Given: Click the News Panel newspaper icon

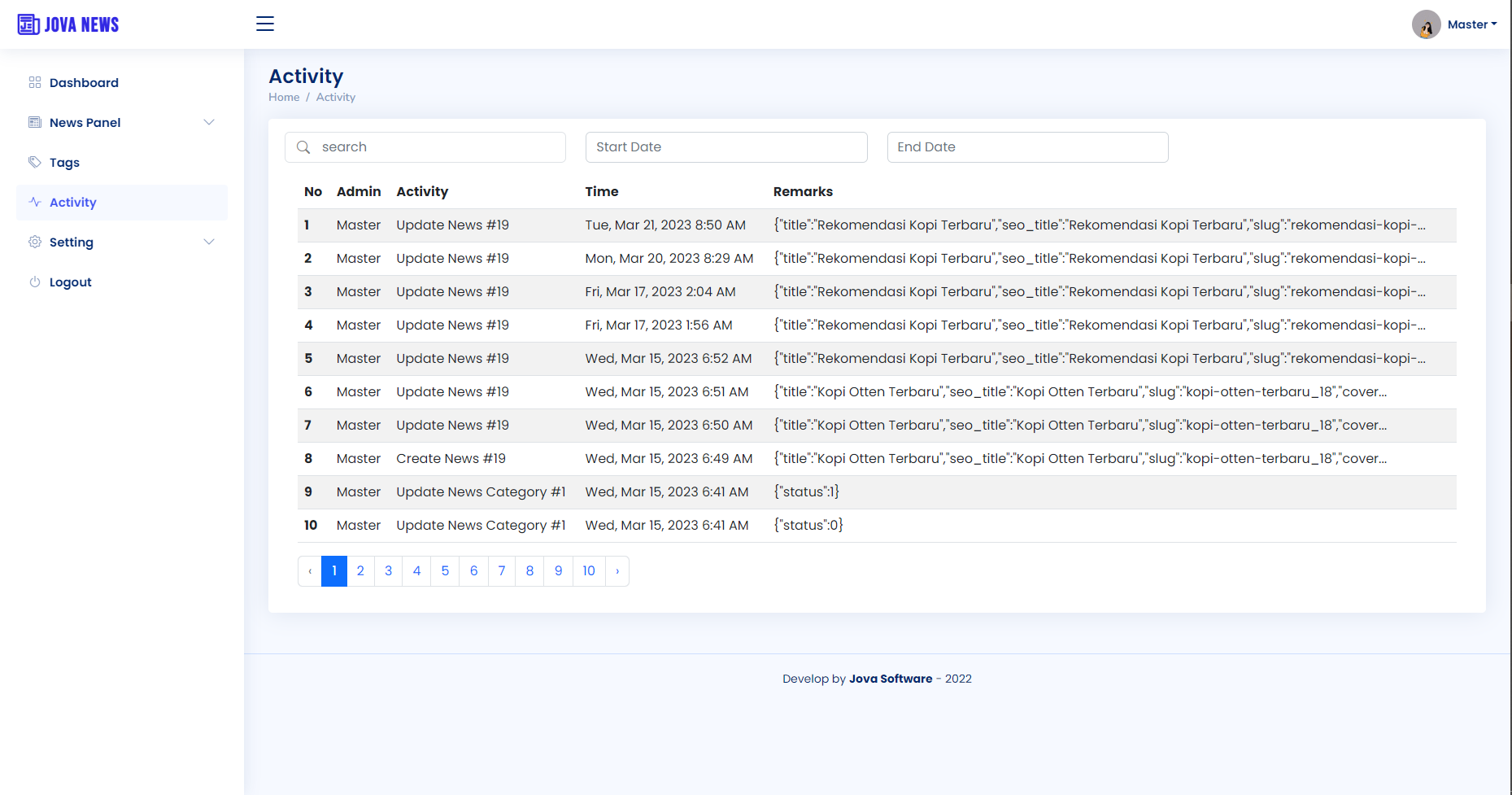Looking at the screenshot, I should [35, 122].
